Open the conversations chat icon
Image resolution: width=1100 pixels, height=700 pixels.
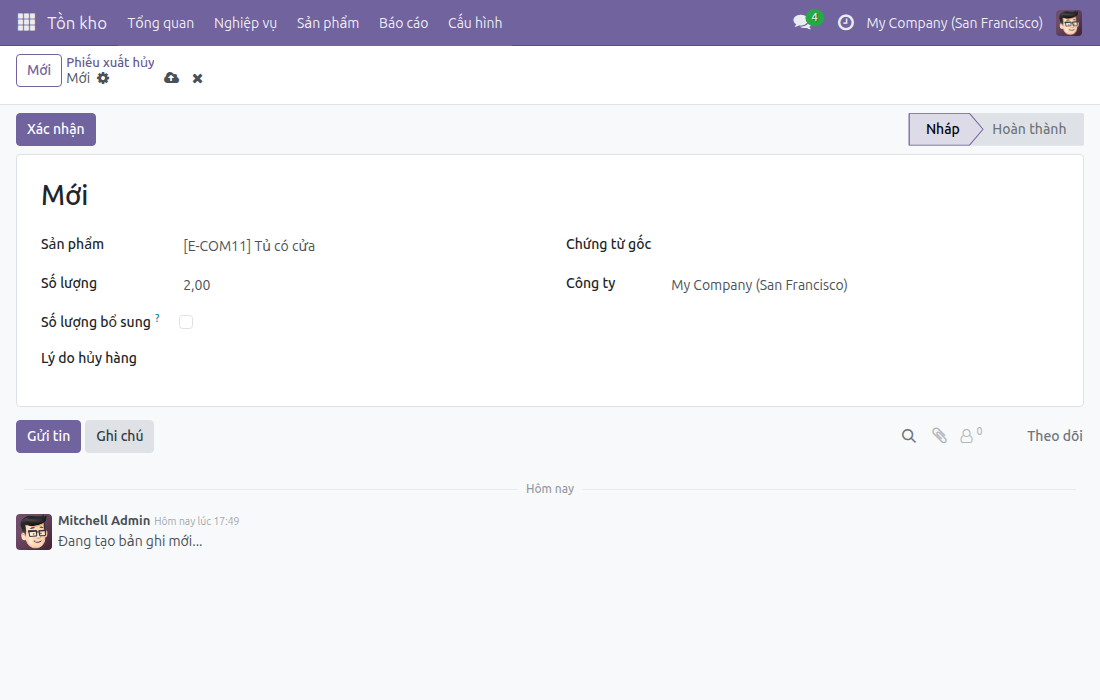click(802, 22)
